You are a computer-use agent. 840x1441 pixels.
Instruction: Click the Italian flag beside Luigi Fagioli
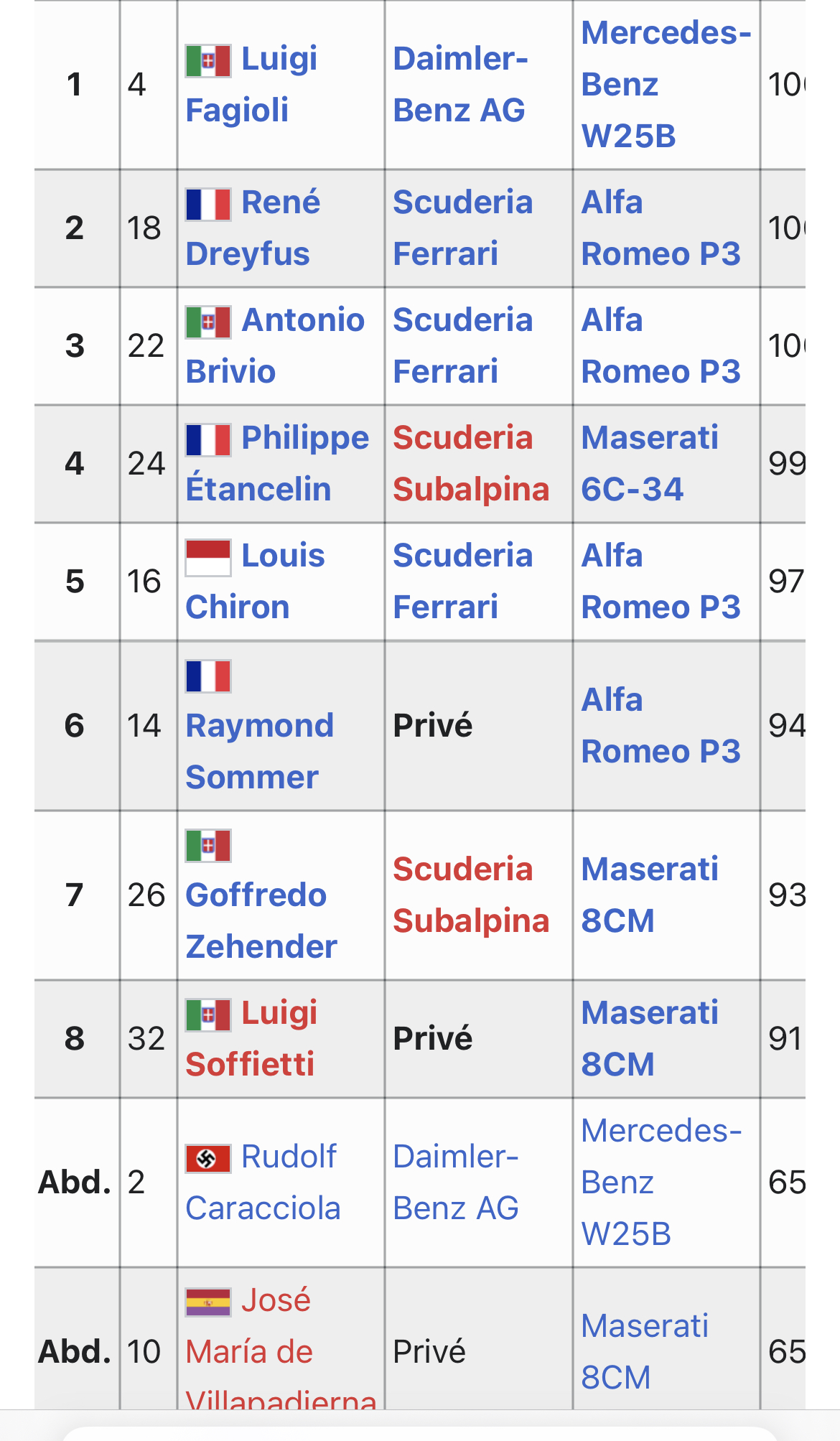(x=208, y=61)
